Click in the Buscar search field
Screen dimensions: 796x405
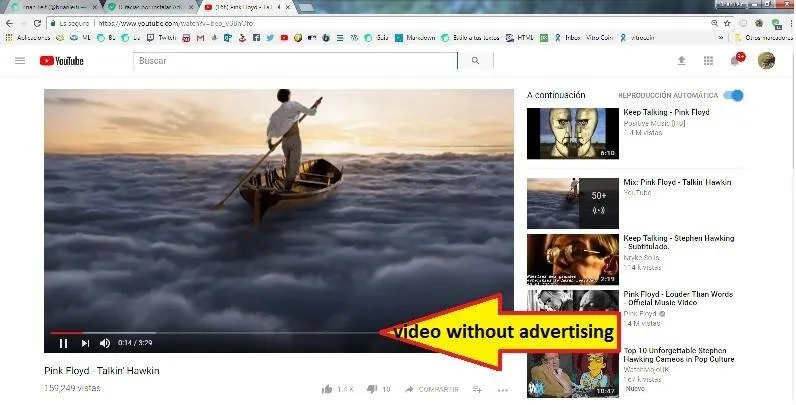coord(295,61)
